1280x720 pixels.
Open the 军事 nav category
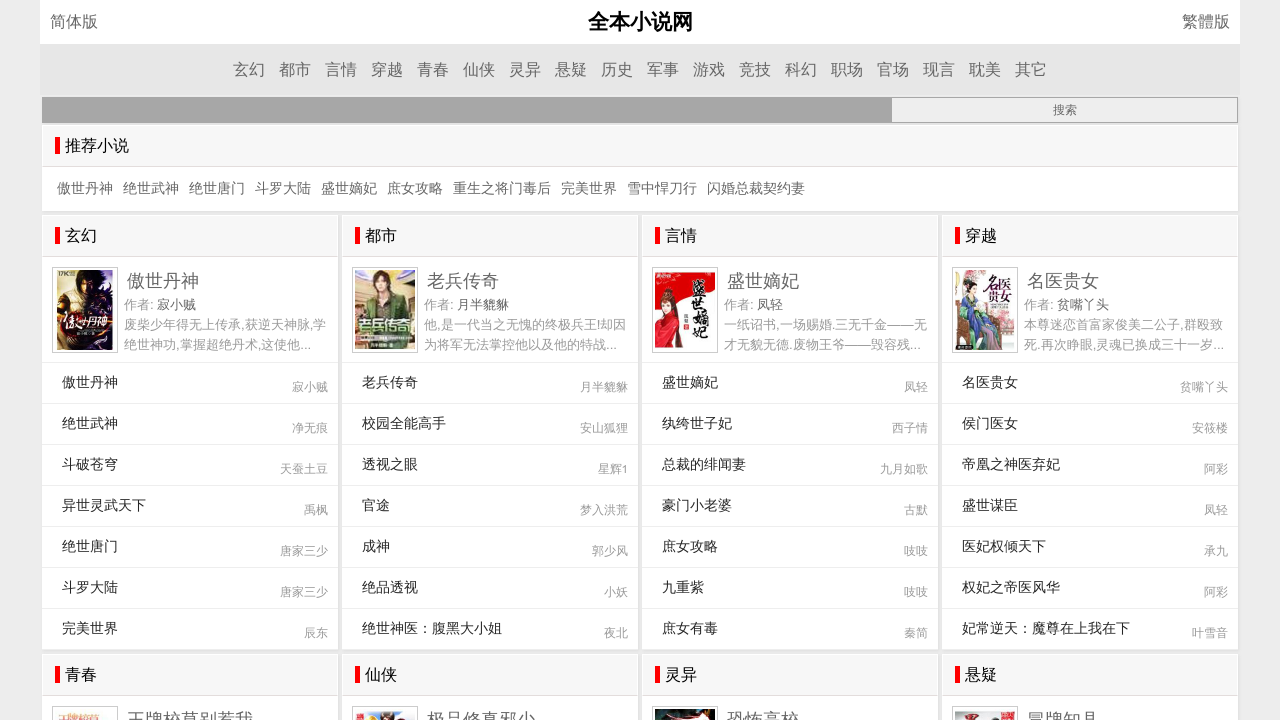point(663,70)
